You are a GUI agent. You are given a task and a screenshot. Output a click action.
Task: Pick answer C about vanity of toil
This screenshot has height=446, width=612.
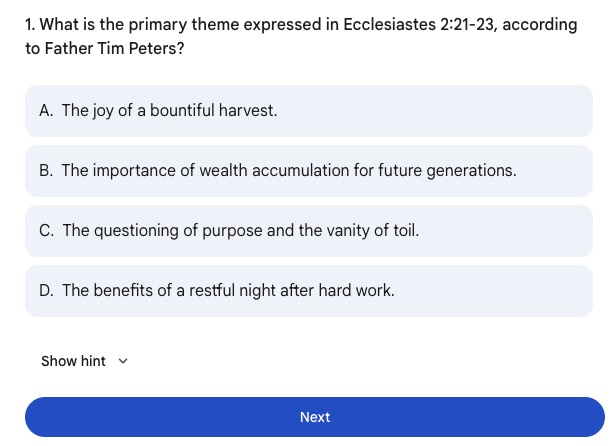(308, 231)
